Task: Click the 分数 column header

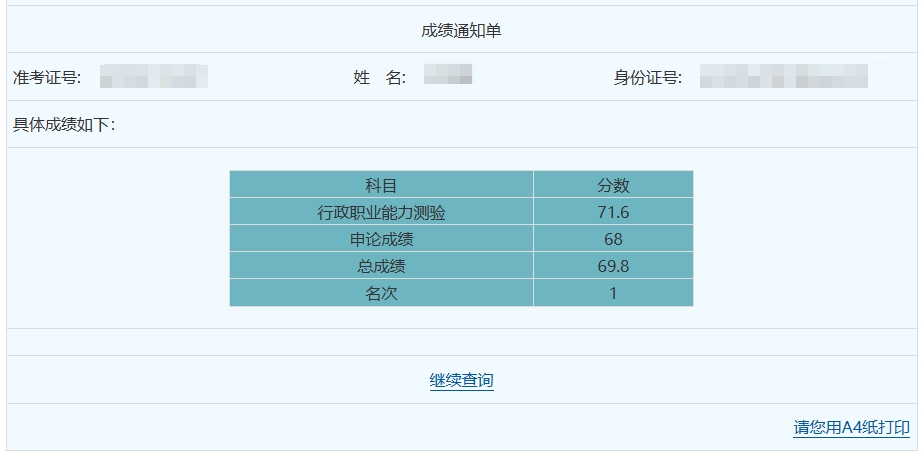Action: pos(613,185)
